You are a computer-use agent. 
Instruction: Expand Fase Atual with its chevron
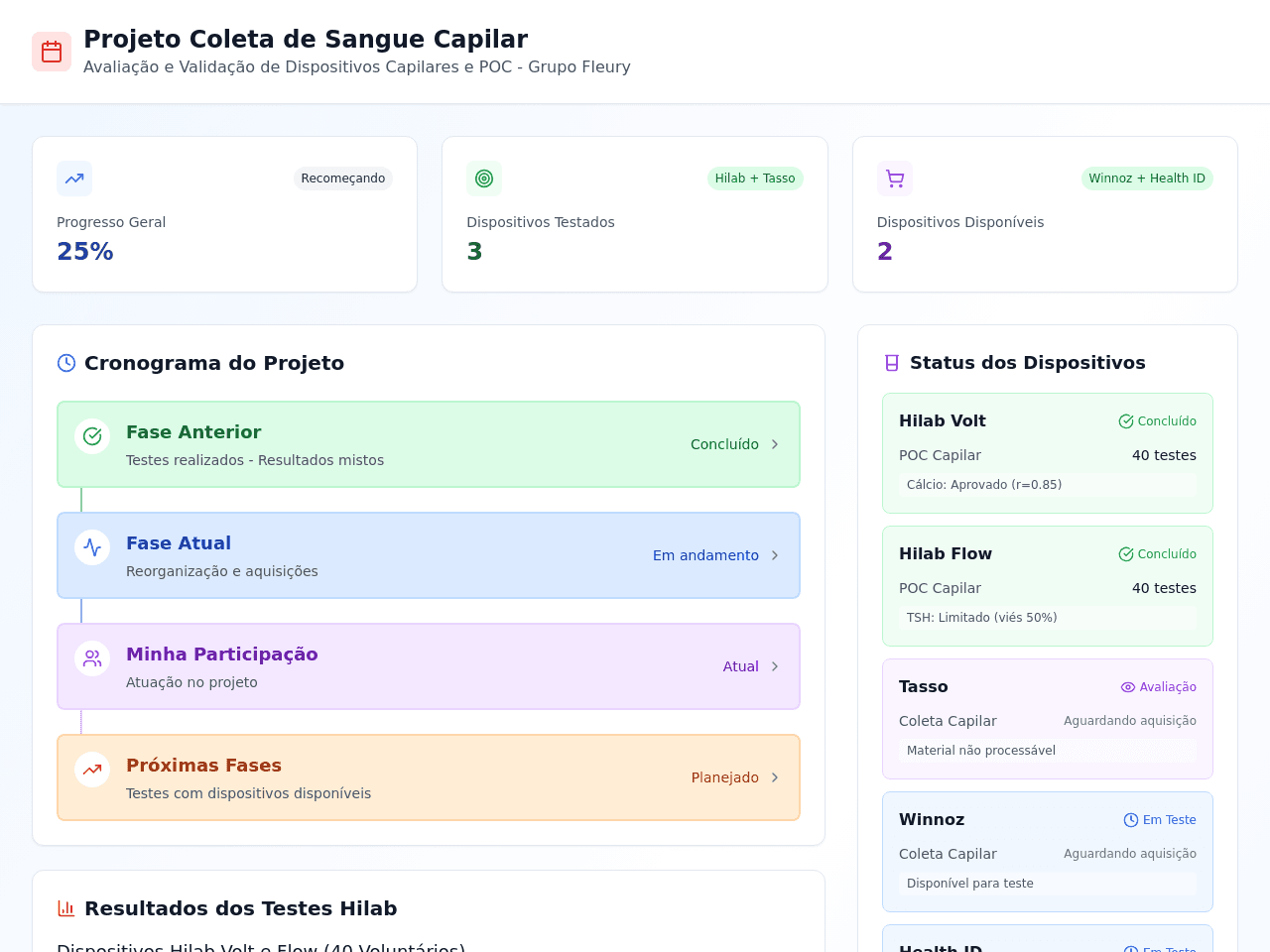click(775, 555)
